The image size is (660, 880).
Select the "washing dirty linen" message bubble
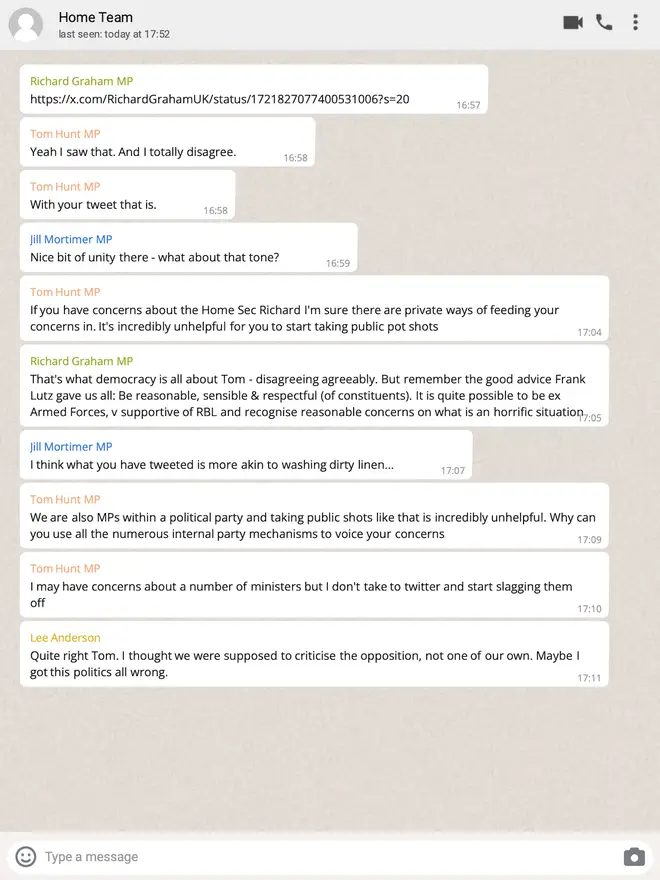246,455
